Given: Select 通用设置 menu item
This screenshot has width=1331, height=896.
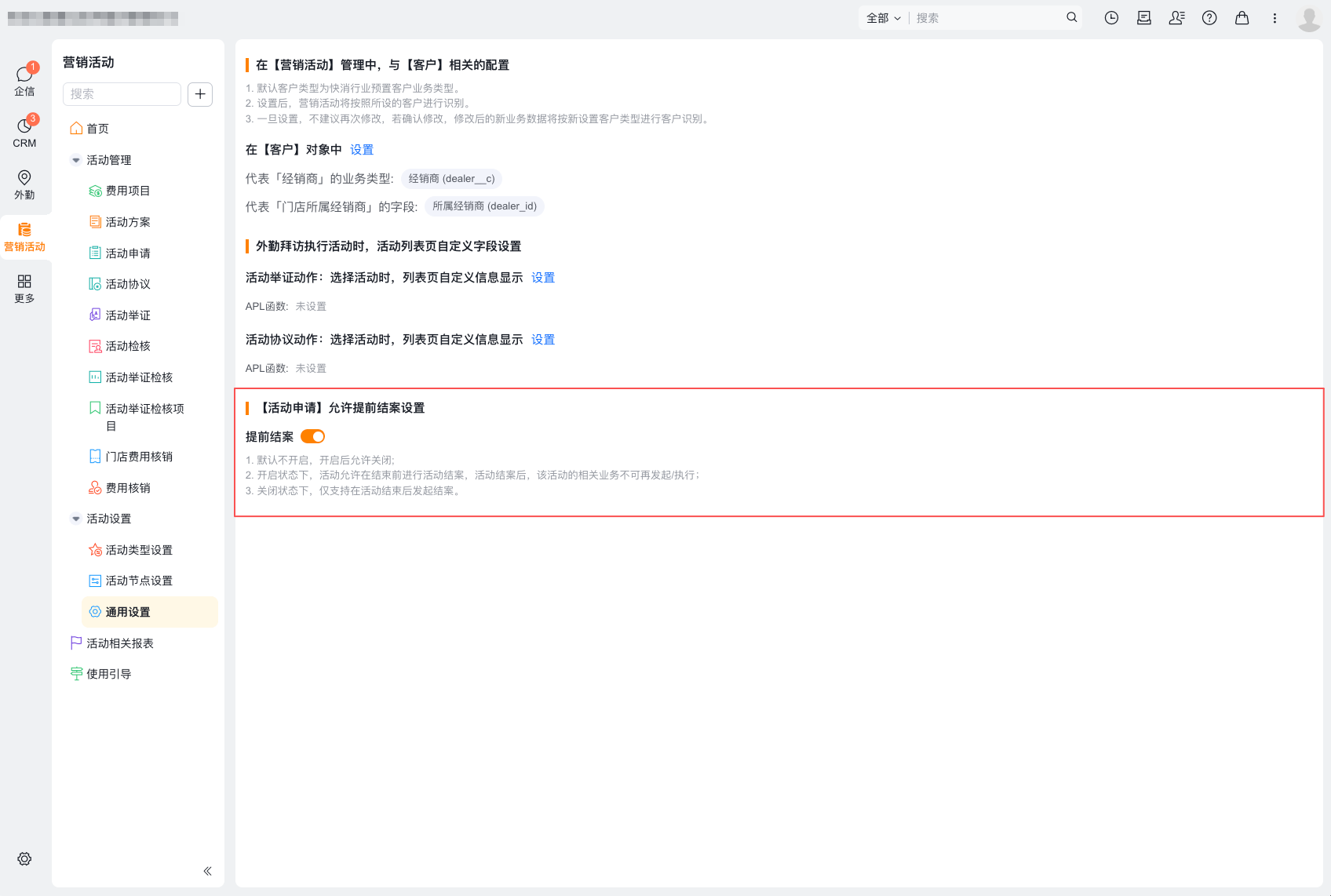Looking at the screenshot, I should pyautogui.click(x=149, y=612).
